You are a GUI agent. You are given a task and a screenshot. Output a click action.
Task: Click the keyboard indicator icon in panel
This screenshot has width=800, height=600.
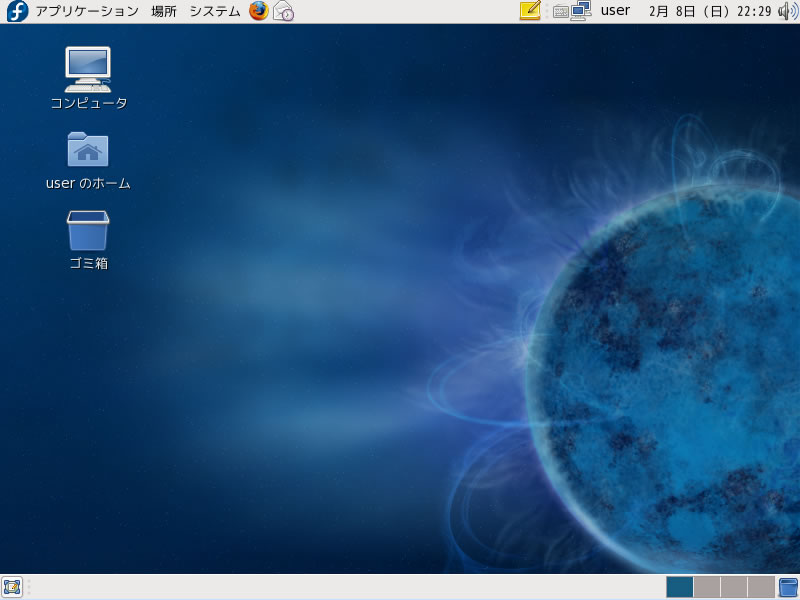(560, 12)
